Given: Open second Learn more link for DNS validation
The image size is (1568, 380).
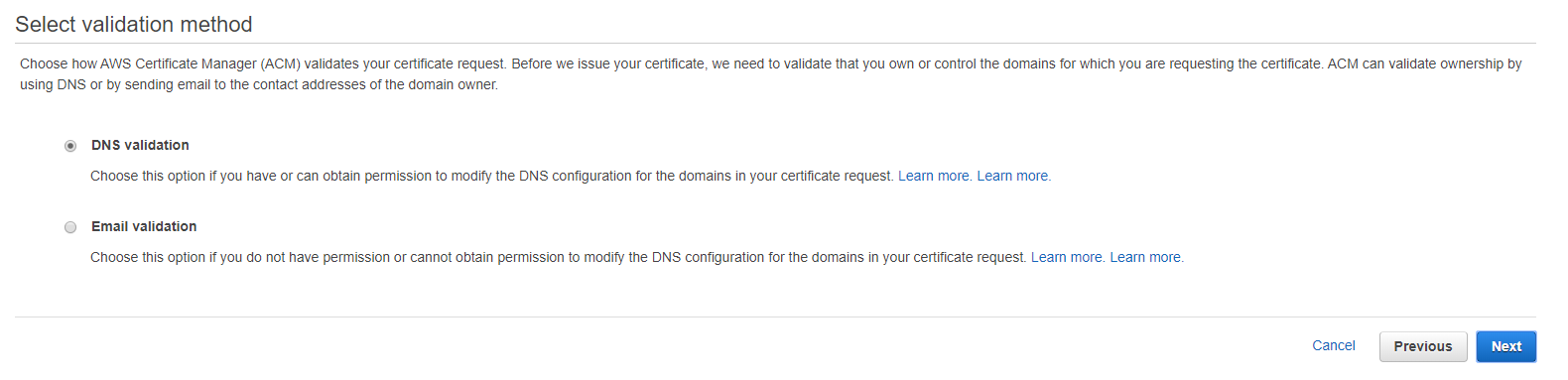Looking at the screenshot, I should pos(1012,176).
